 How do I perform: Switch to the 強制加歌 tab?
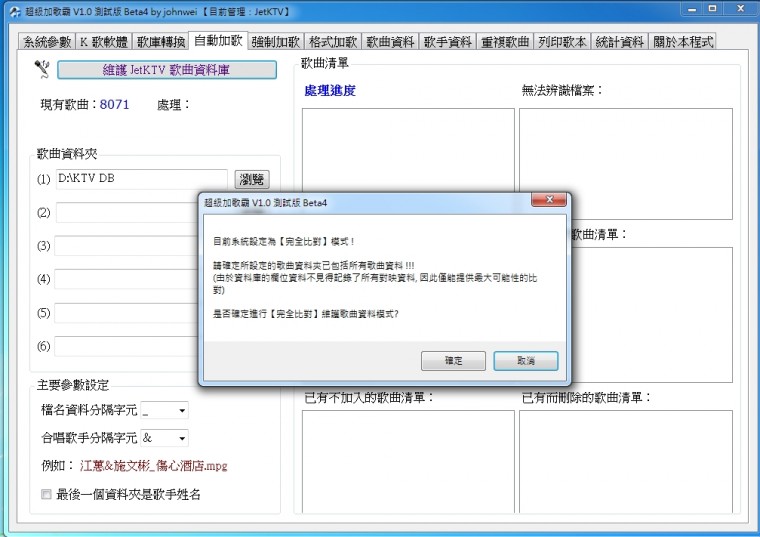click(276, 42)
